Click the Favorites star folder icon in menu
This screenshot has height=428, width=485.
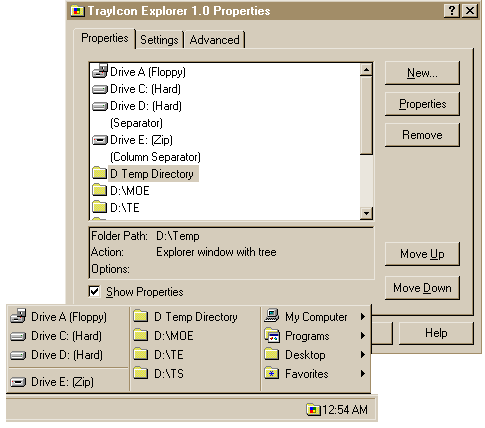click(272, 373)
